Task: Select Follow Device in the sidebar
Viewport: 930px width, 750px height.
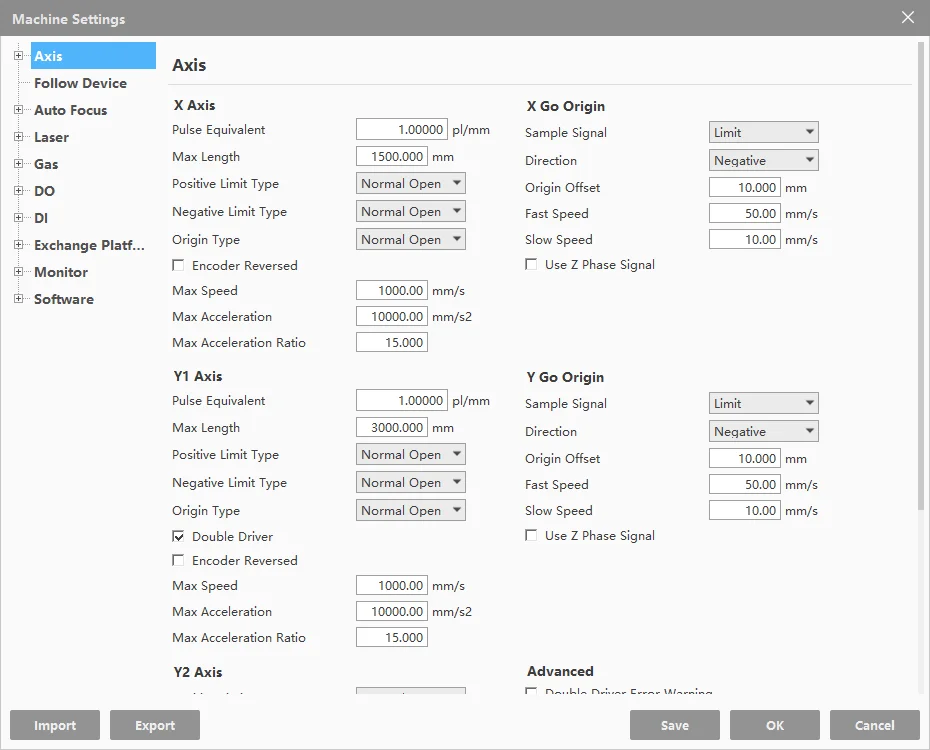Action: point(80,83)
